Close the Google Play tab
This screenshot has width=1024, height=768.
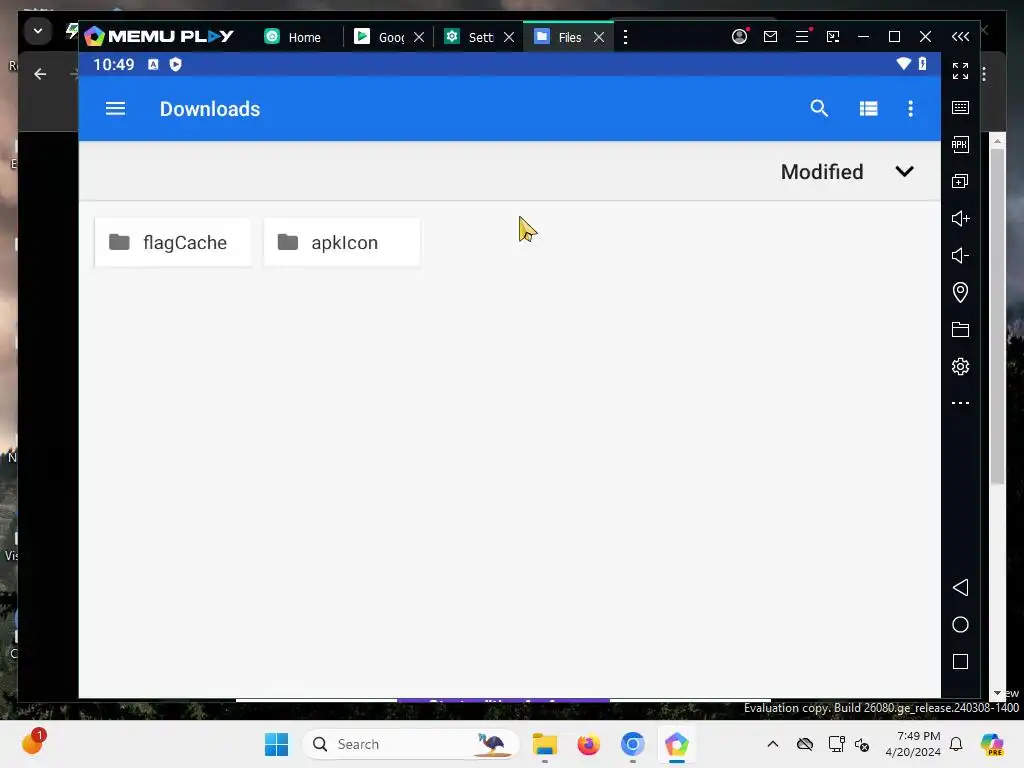pos(419,37)
